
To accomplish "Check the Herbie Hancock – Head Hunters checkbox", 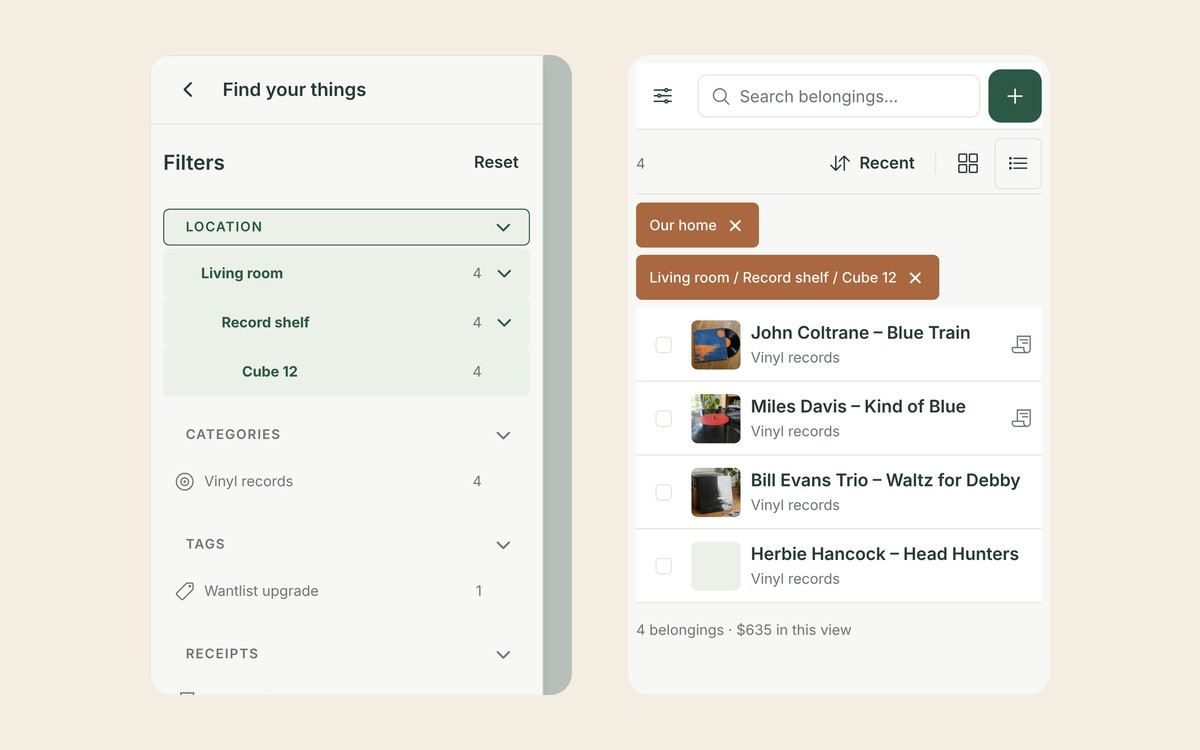I will 664,567.
